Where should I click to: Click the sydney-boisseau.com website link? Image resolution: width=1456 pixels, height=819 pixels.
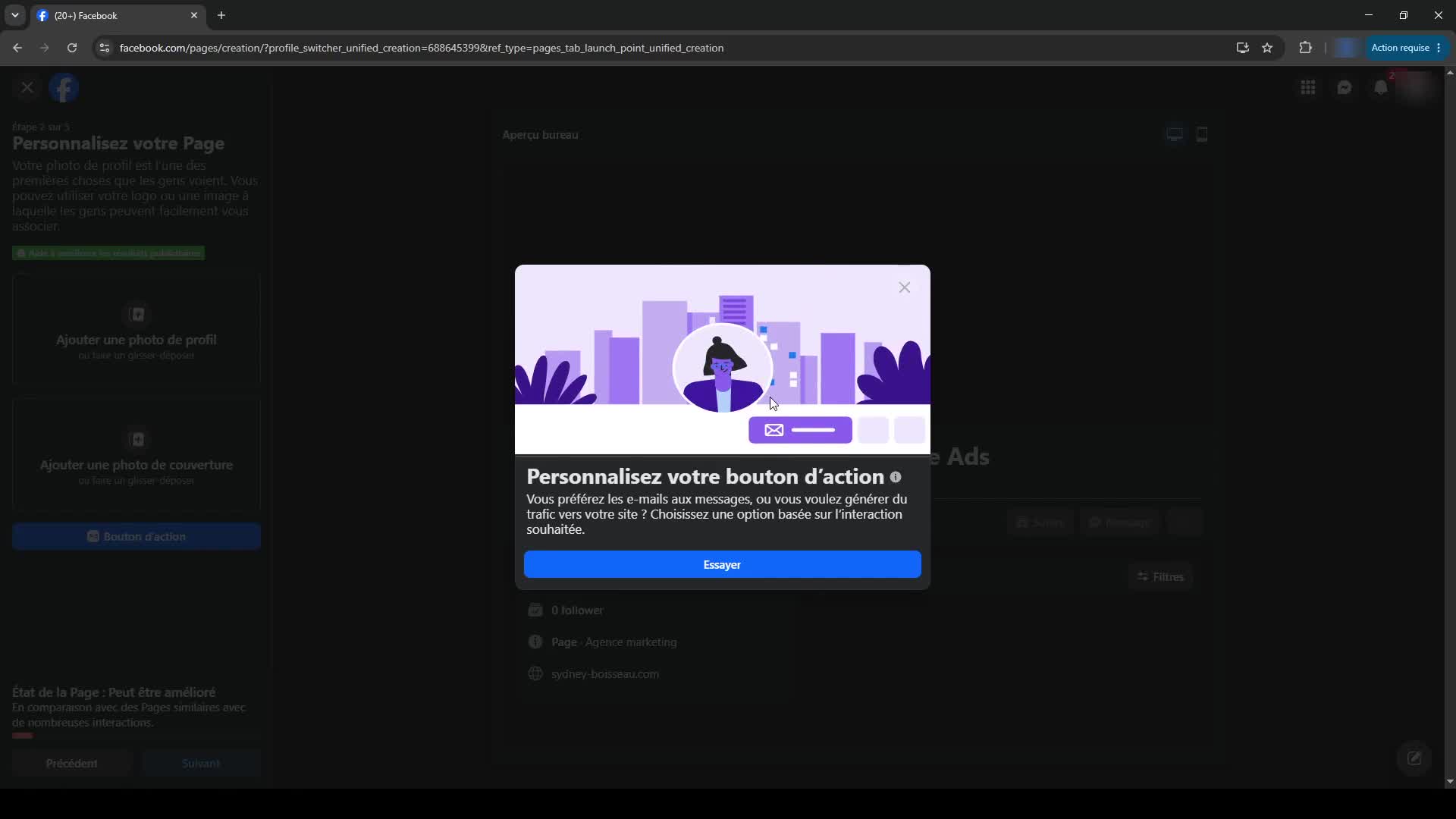tap(605, 673)
